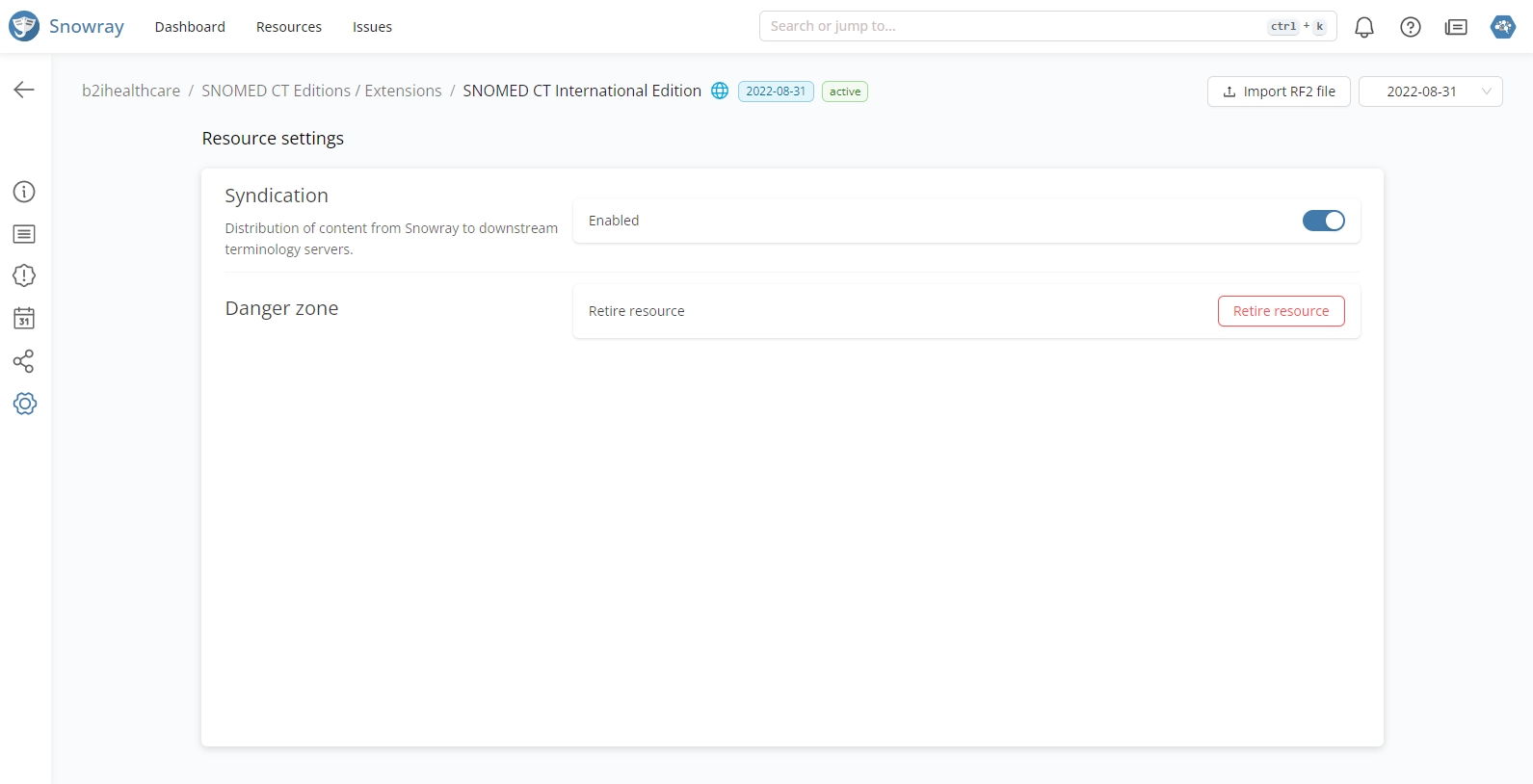Open the resource info sidebar icon
Screen dimensions: 1533x784
24,192
